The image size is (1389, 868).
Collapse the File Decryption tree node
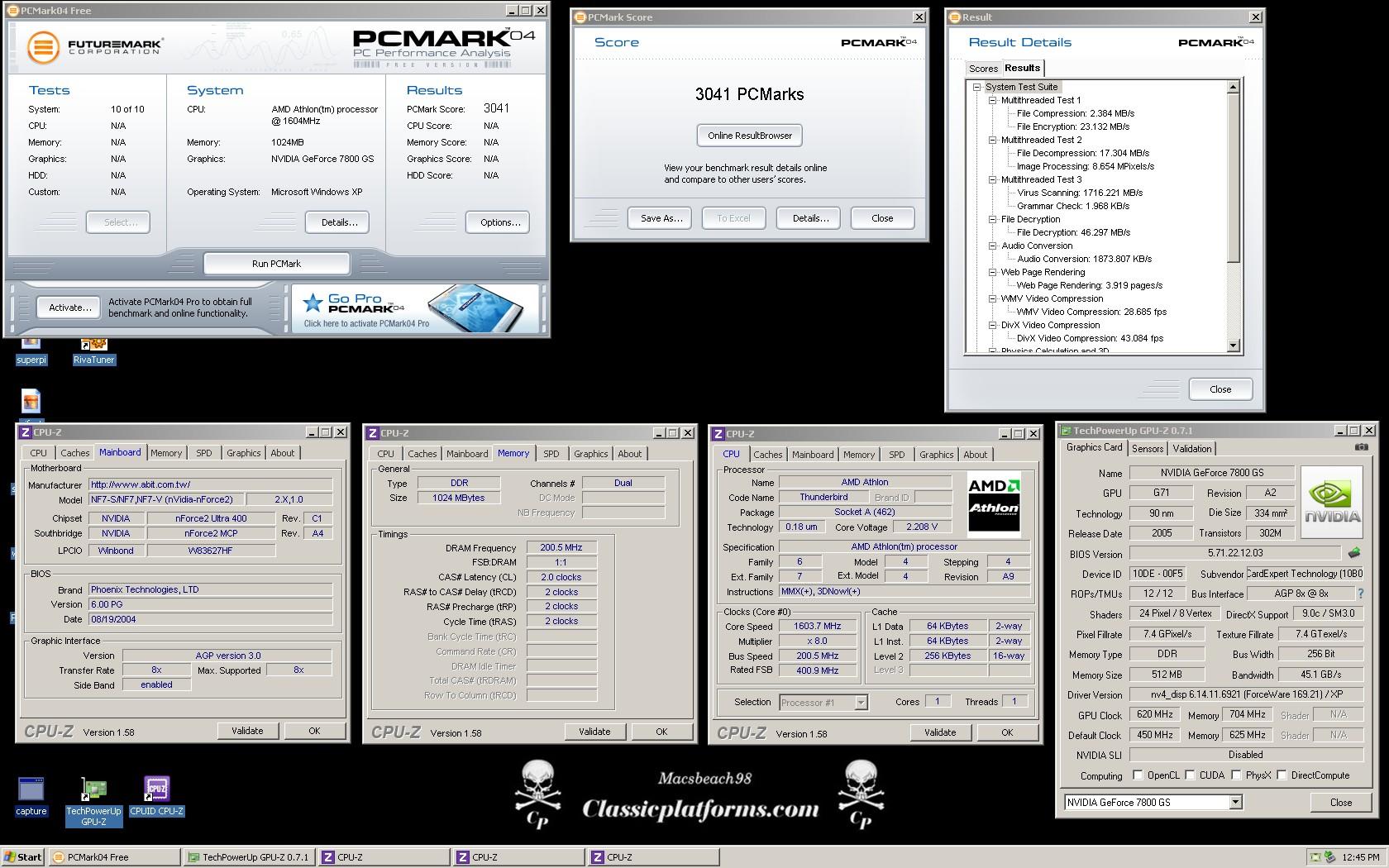coord(993,219)
